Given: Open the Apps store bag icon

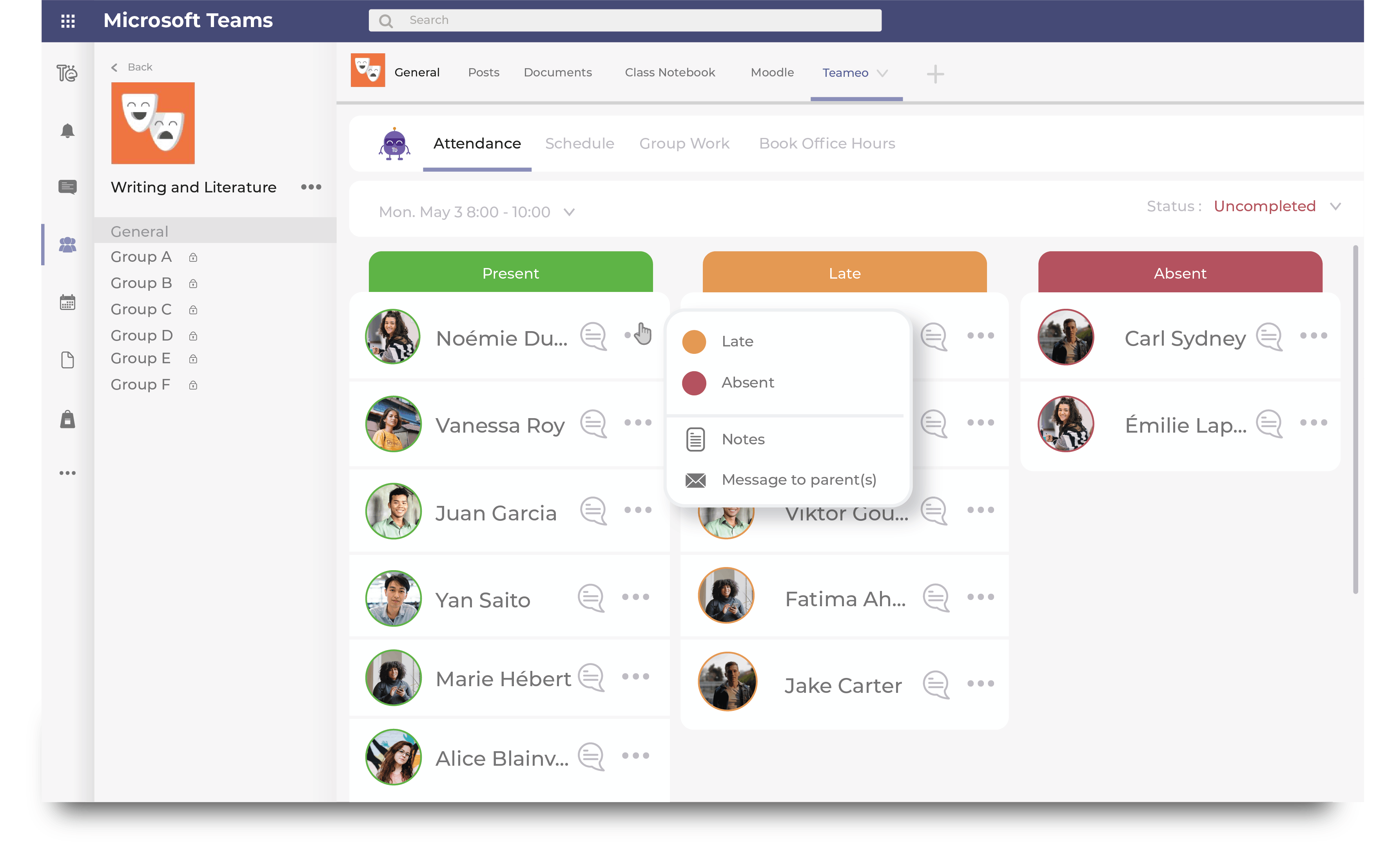Looking at the screenshot, I should point(67,420).
